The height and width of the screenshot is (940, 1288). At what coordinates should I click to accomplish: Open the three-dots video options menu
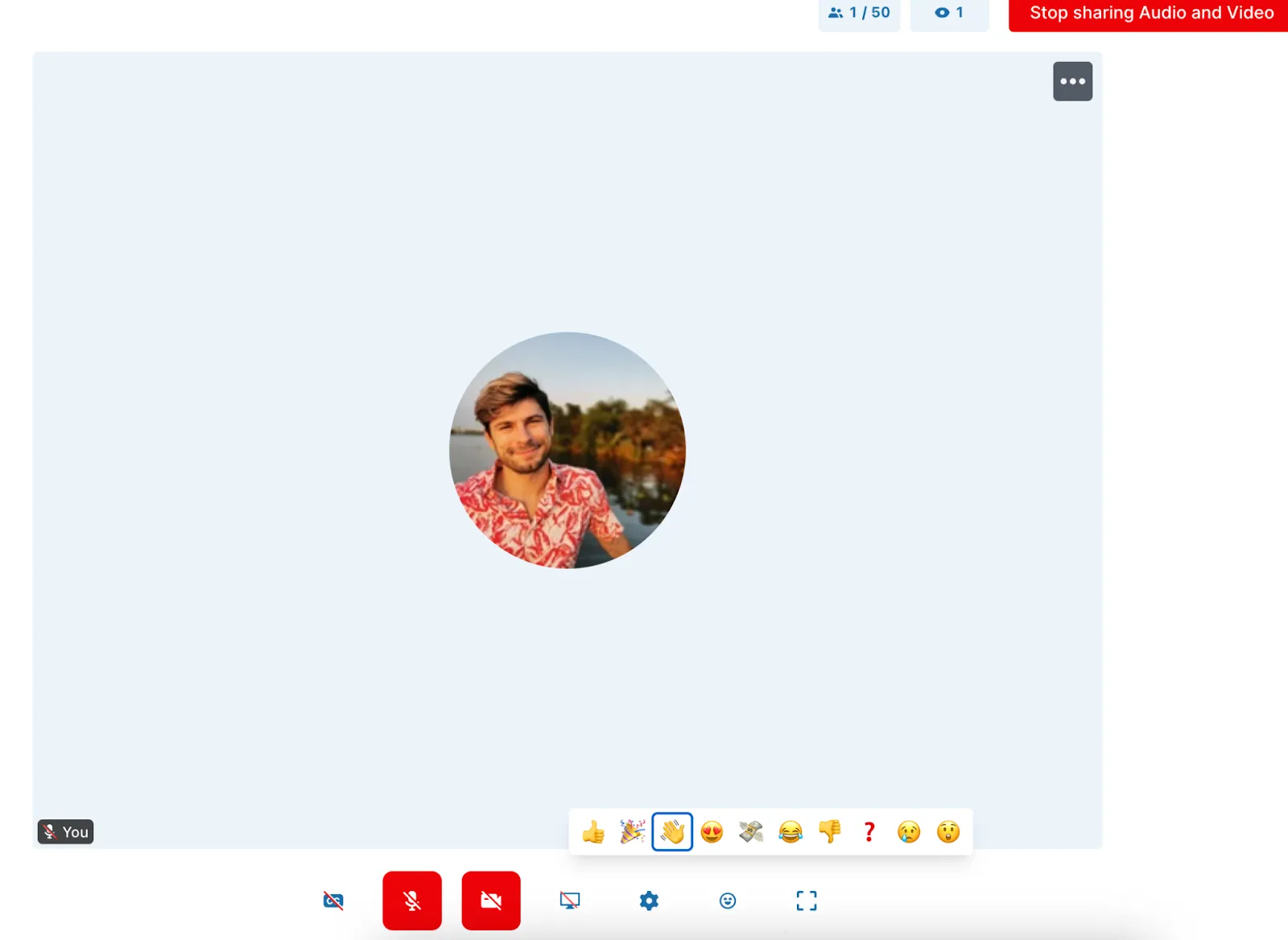1072,81
